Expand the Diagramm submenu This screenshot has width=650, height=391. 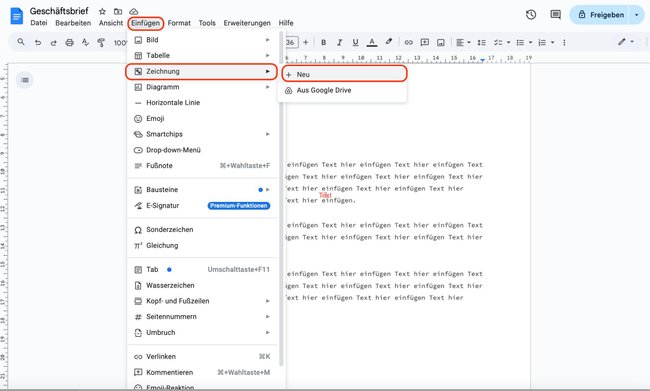point(202,87)
